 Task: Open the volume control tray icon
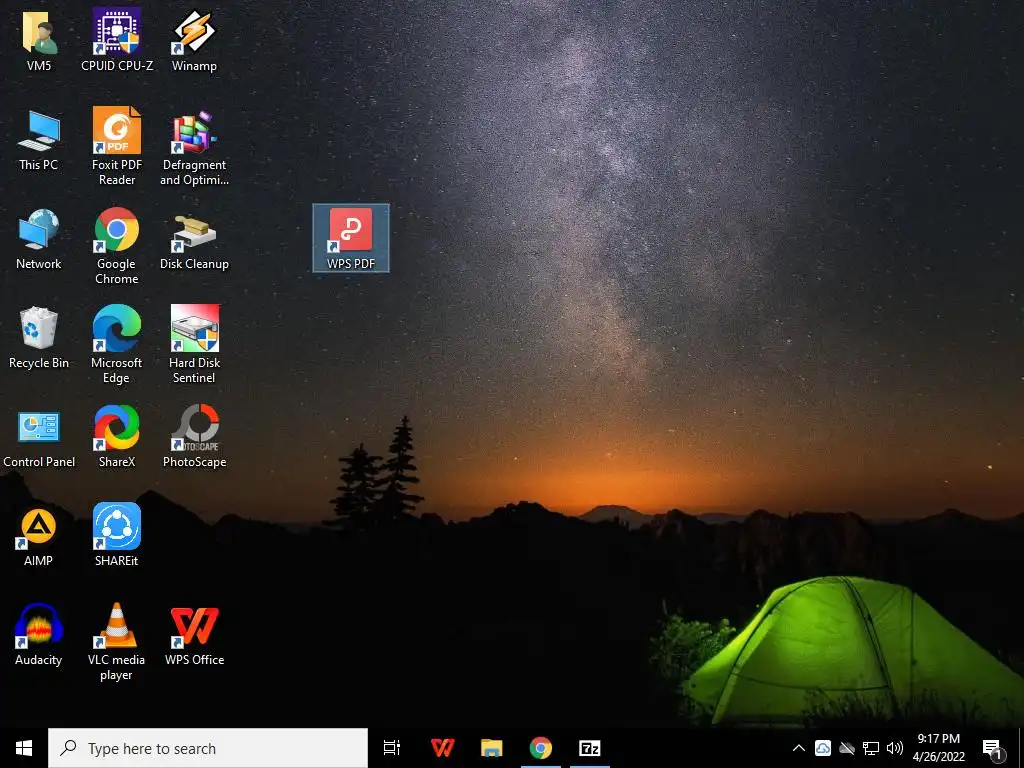pyautogui.click(x=895, y=748)
